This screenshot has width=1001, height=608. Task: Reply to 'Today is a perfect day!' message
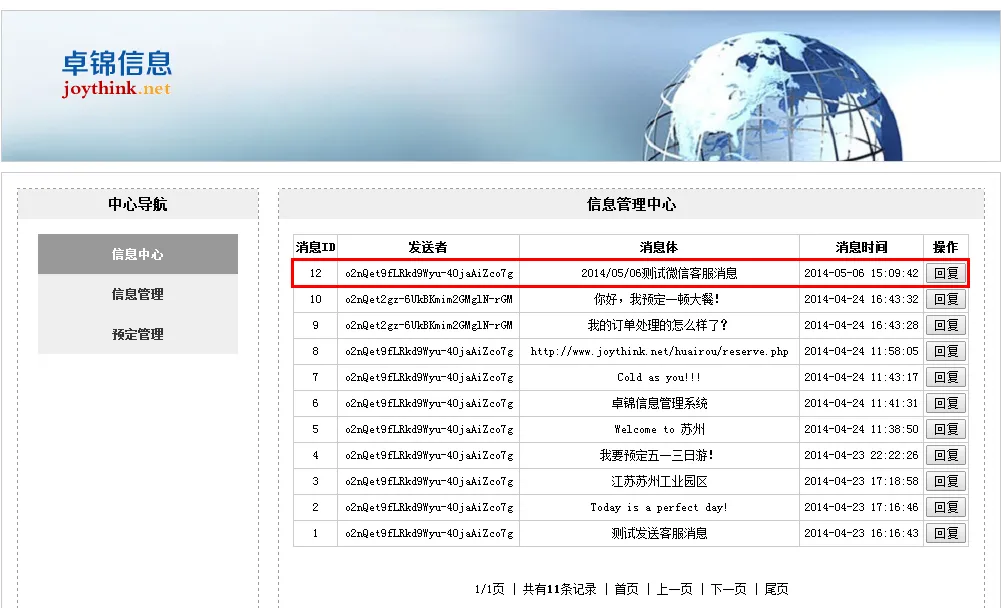click(x=945, y=507)
